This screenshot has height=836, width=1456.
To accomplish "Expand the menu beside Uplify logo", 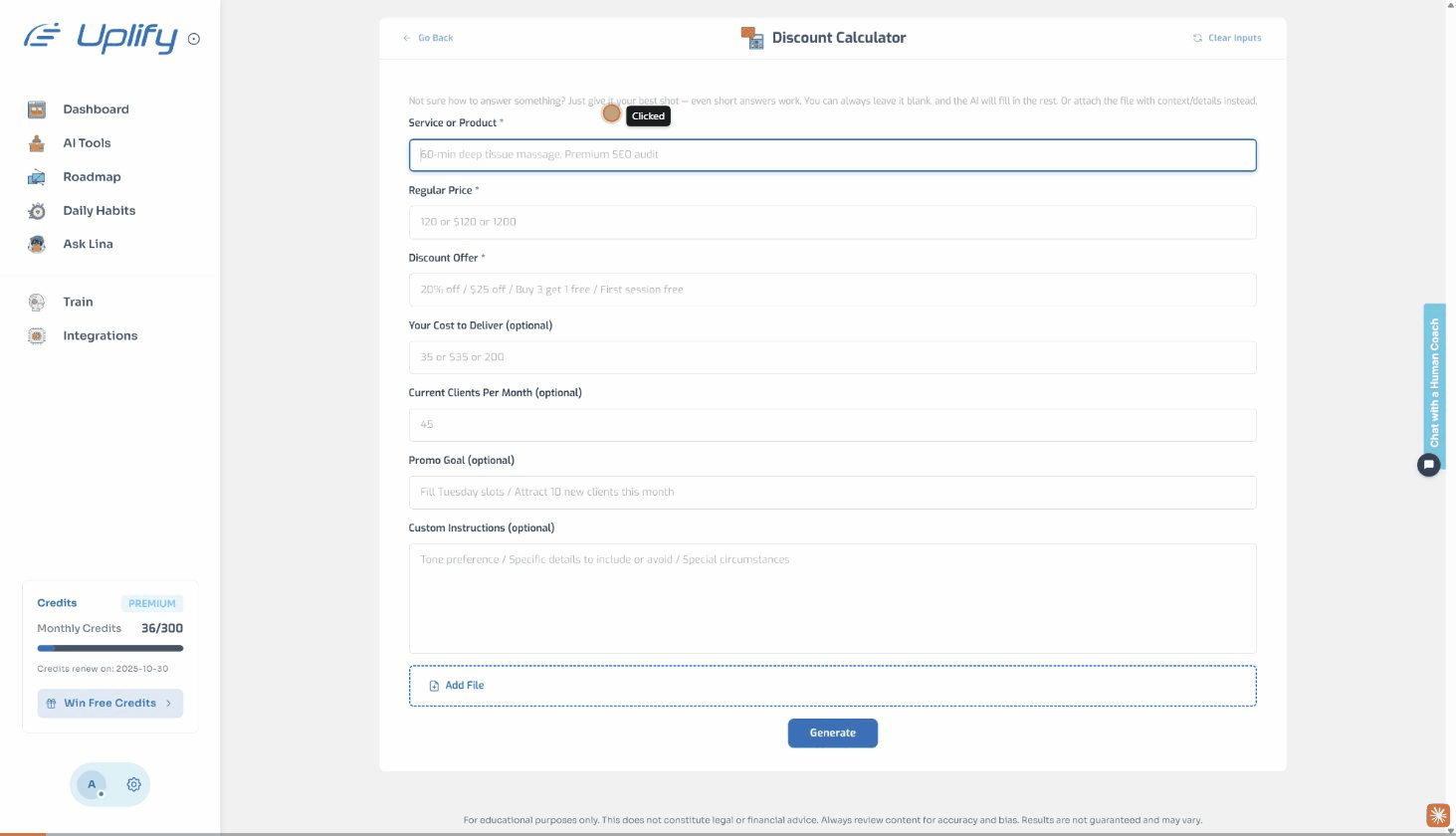I will point(194,40).
